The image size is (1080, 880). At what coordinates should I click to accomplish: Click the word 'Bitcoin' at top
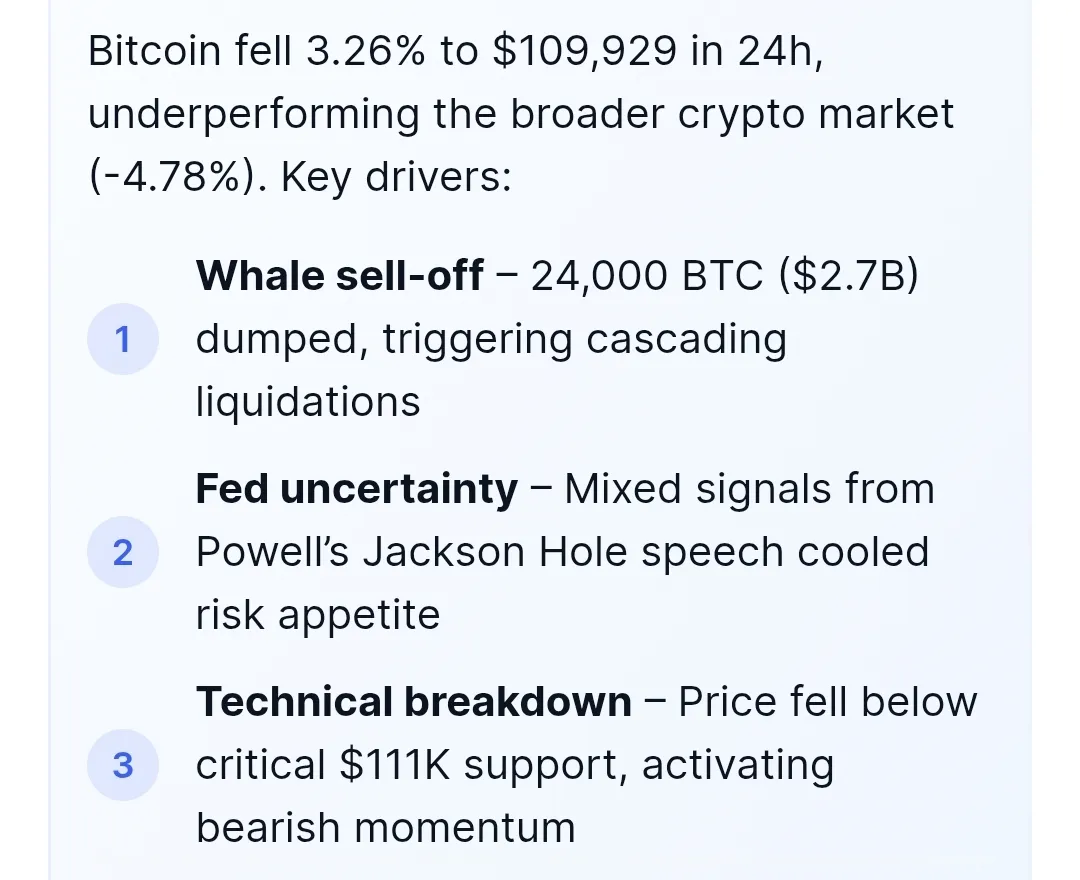pos(155,51)
